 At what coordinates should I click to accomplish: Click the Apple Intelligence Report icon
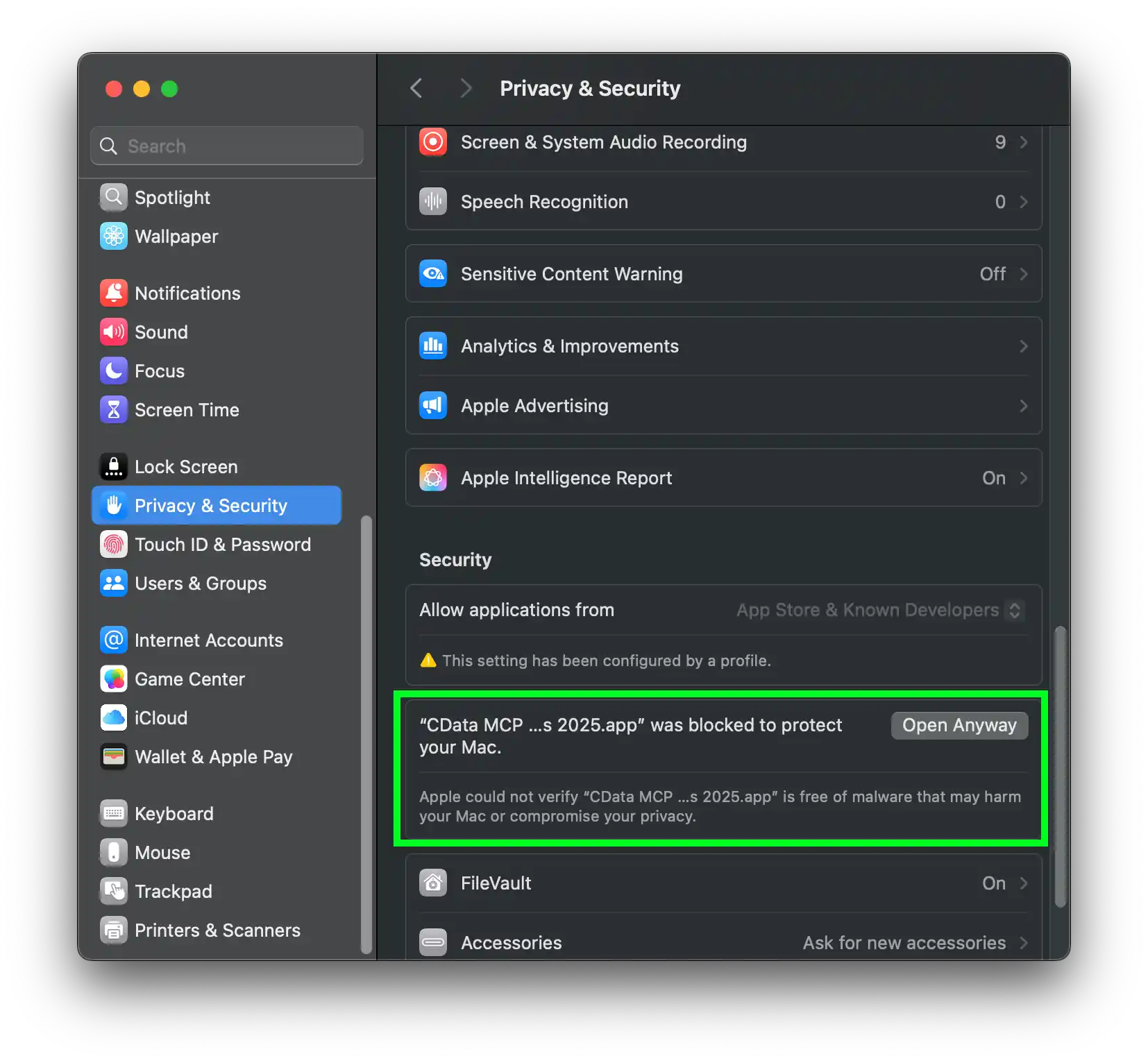pos(433,478)
